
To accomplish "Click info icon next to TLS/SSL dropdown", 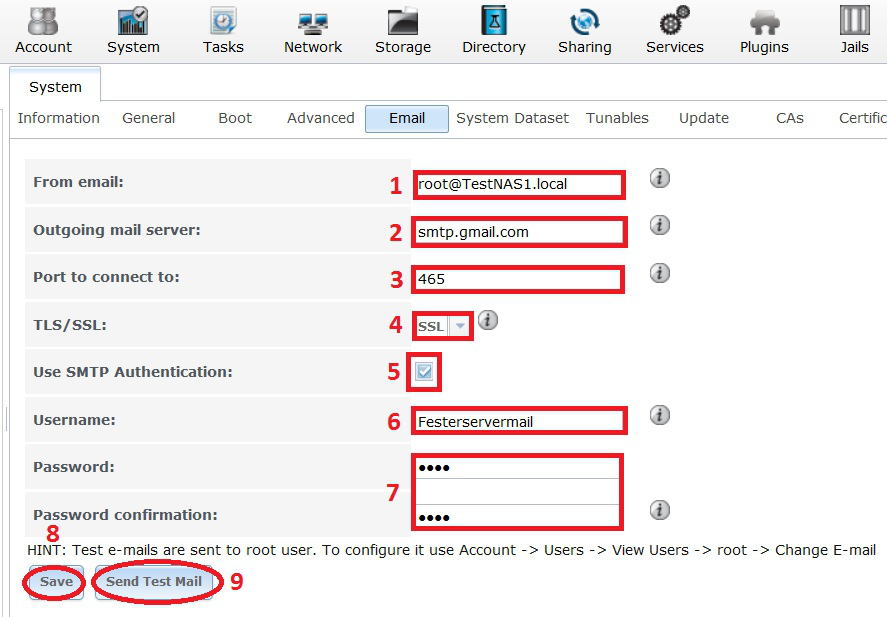I will click(487, 321).
